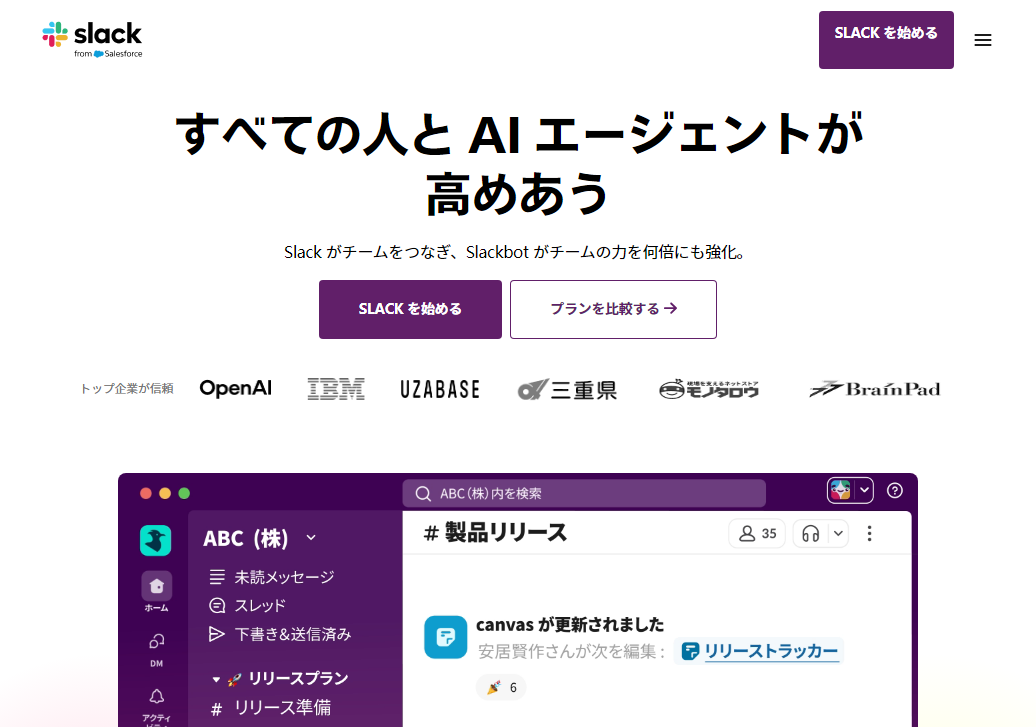Screen dimensions: 1036x727
Task: Click the 三重県 logo
Action: click(567, 389)
